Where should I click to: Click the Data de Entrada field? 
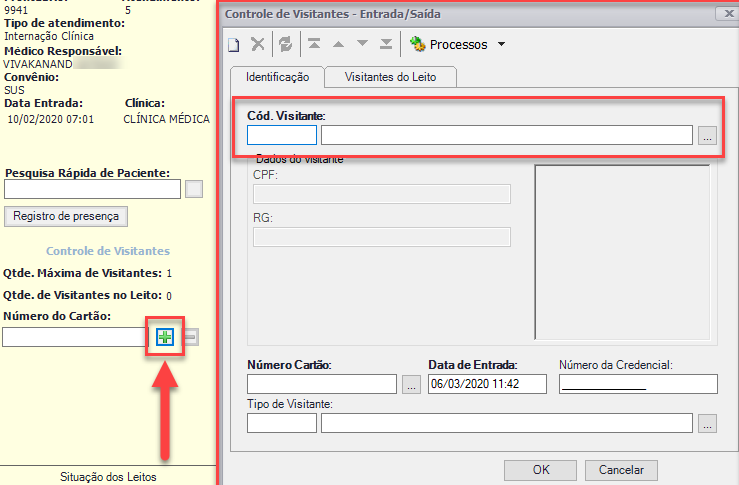click(487, 384)
